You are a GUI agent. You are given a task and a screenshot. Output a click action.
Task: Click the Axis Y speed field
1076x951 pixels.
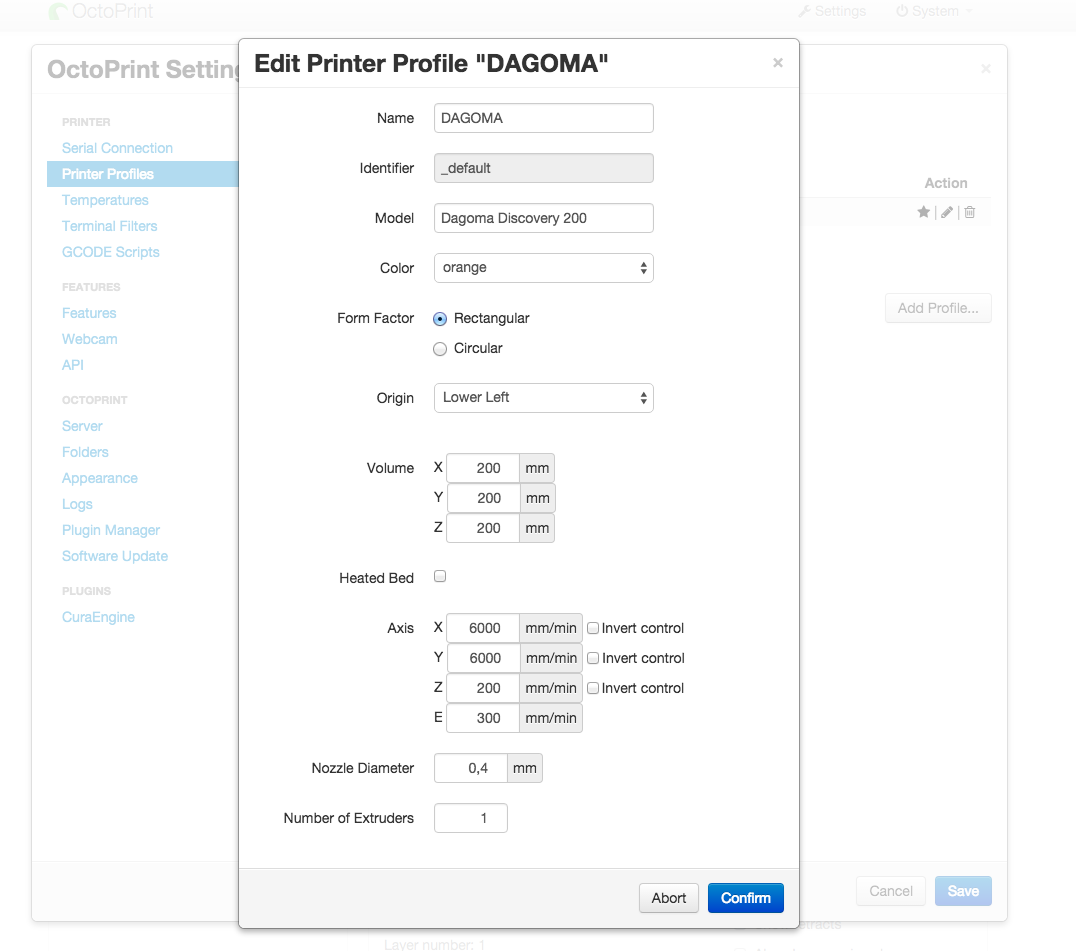tap(483, 658)
